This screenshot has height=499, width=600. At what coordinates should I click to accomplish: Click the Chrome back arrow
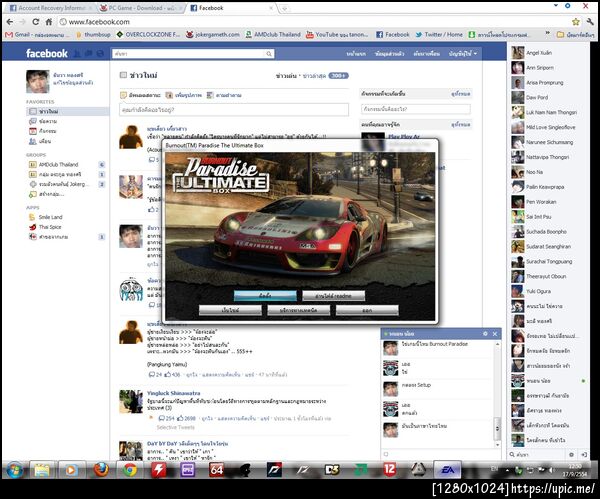[x=10, y=22]
